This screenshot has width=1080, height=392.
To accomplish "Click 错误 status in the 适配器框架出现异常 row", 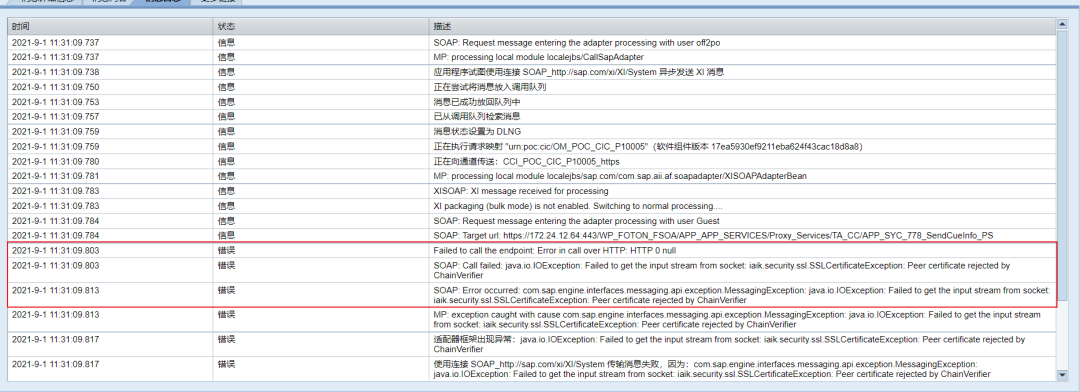I will click(x=227, y=339).
